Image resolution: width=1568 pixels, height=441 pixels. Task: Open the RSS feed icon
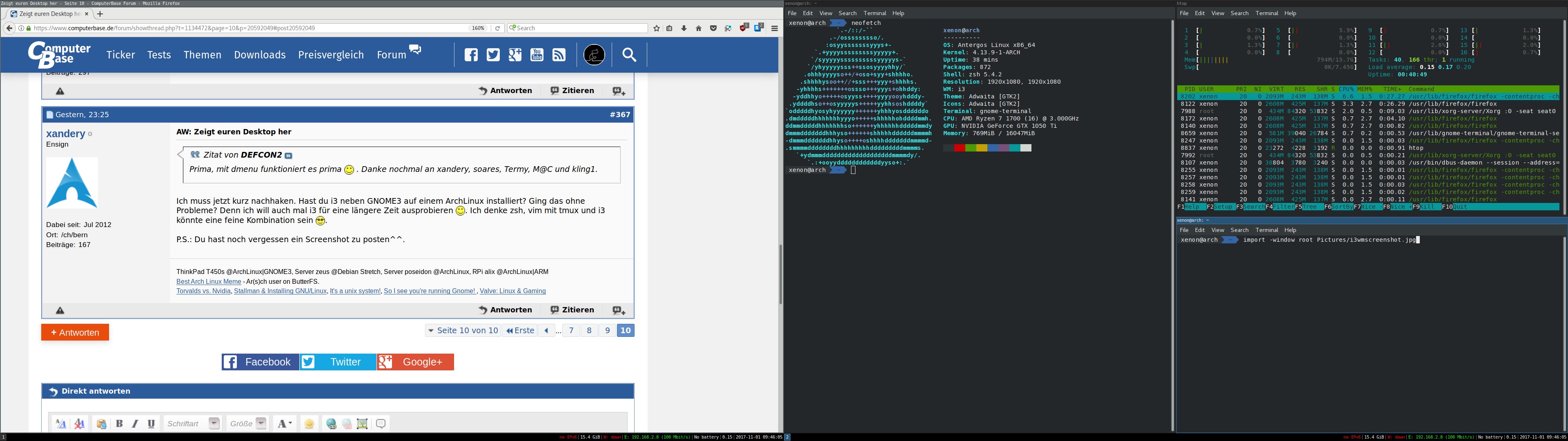pos(559,55)
